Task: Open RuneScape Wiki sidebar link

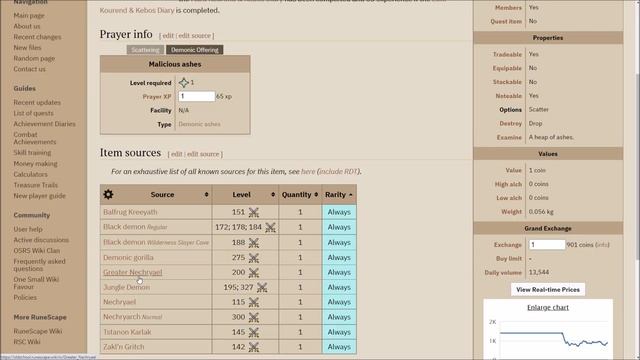Action: pos(38,331)
